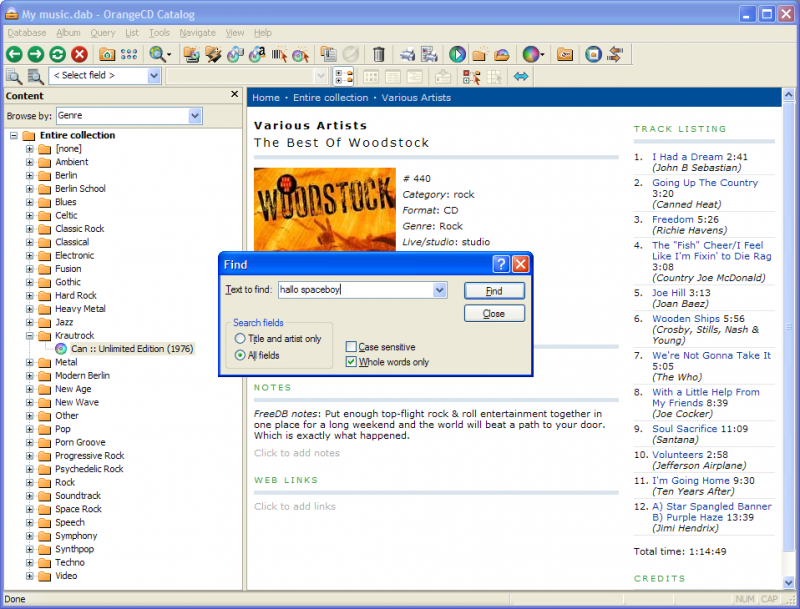The width and height of the screenshot is (800, 609).
Task: Click the printer icon in toolbar
Action: click(407, 54)
